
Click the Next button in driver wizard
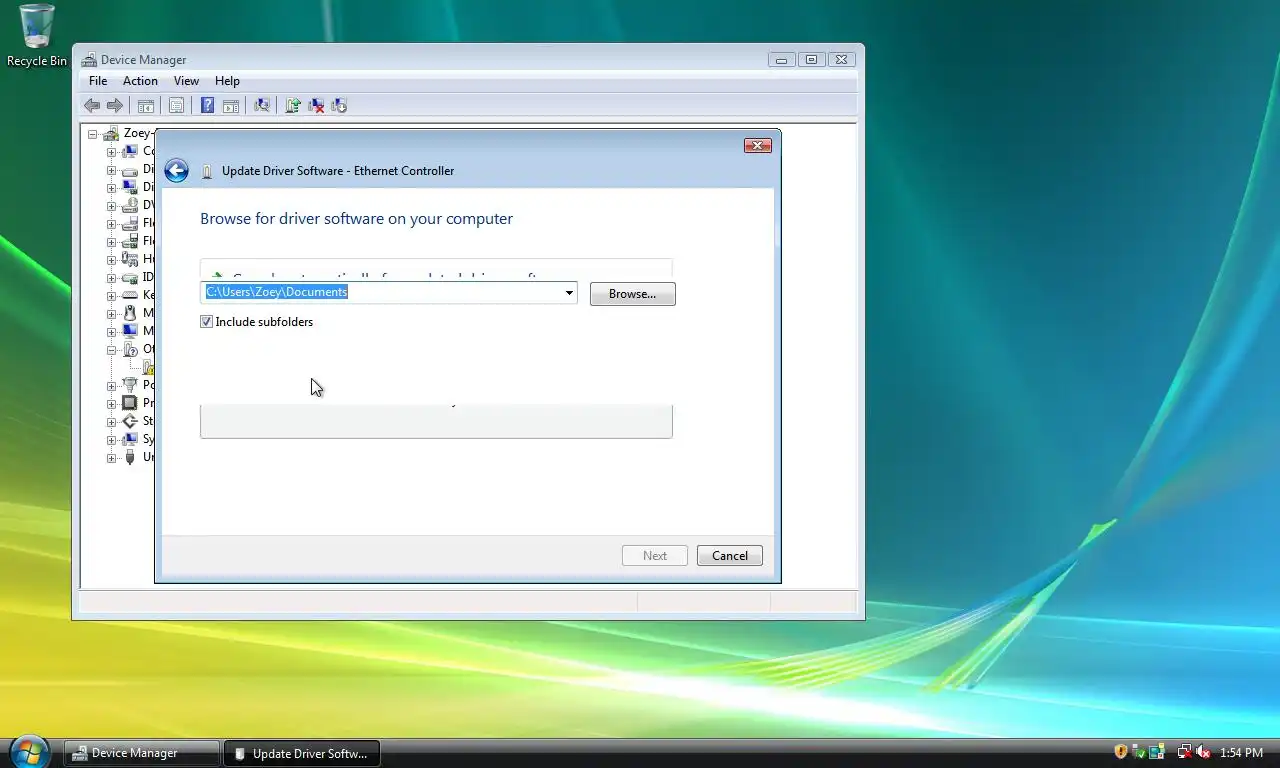(655, 556)
